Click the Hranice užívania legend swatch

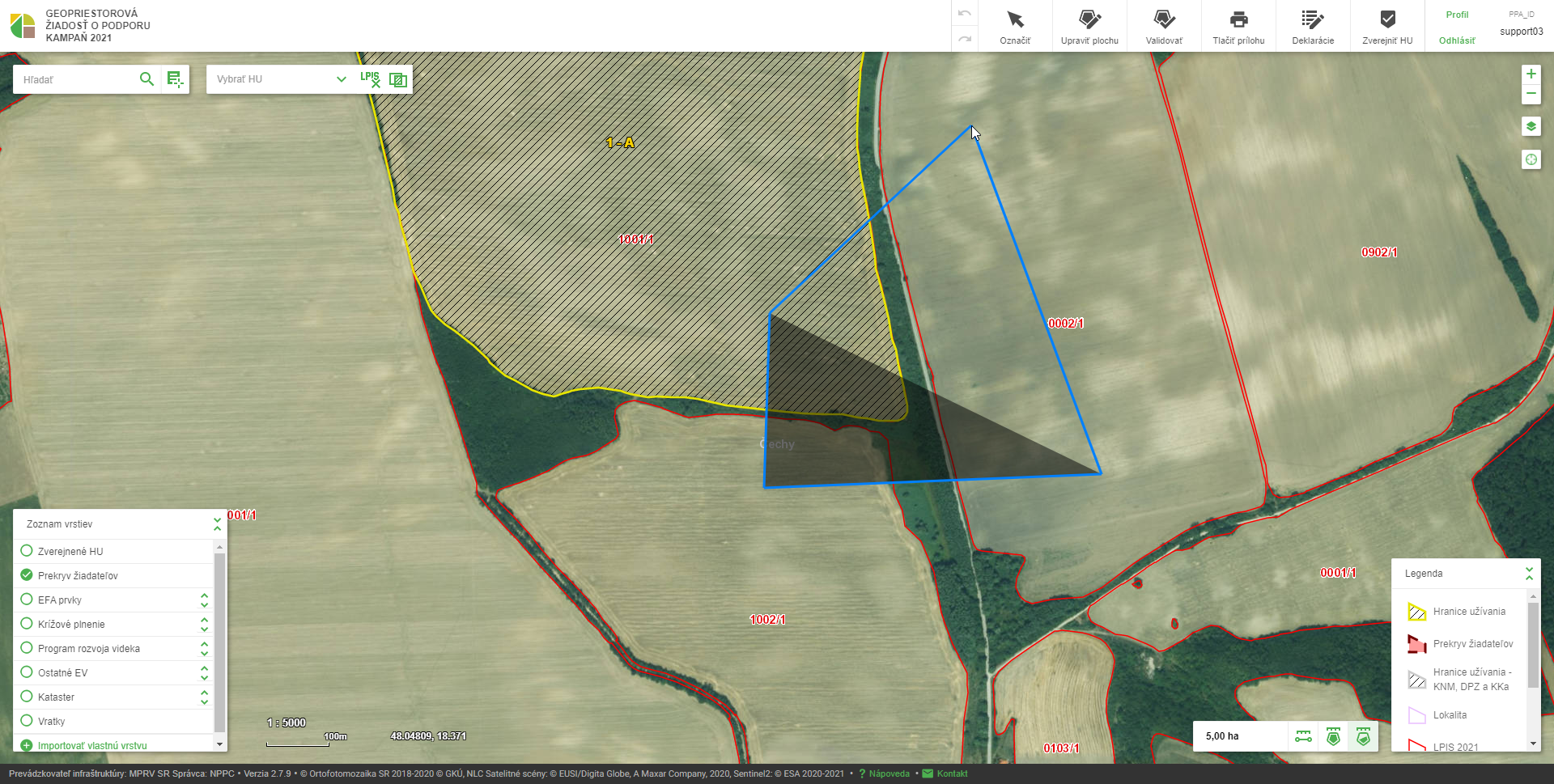coord(1416,612)
